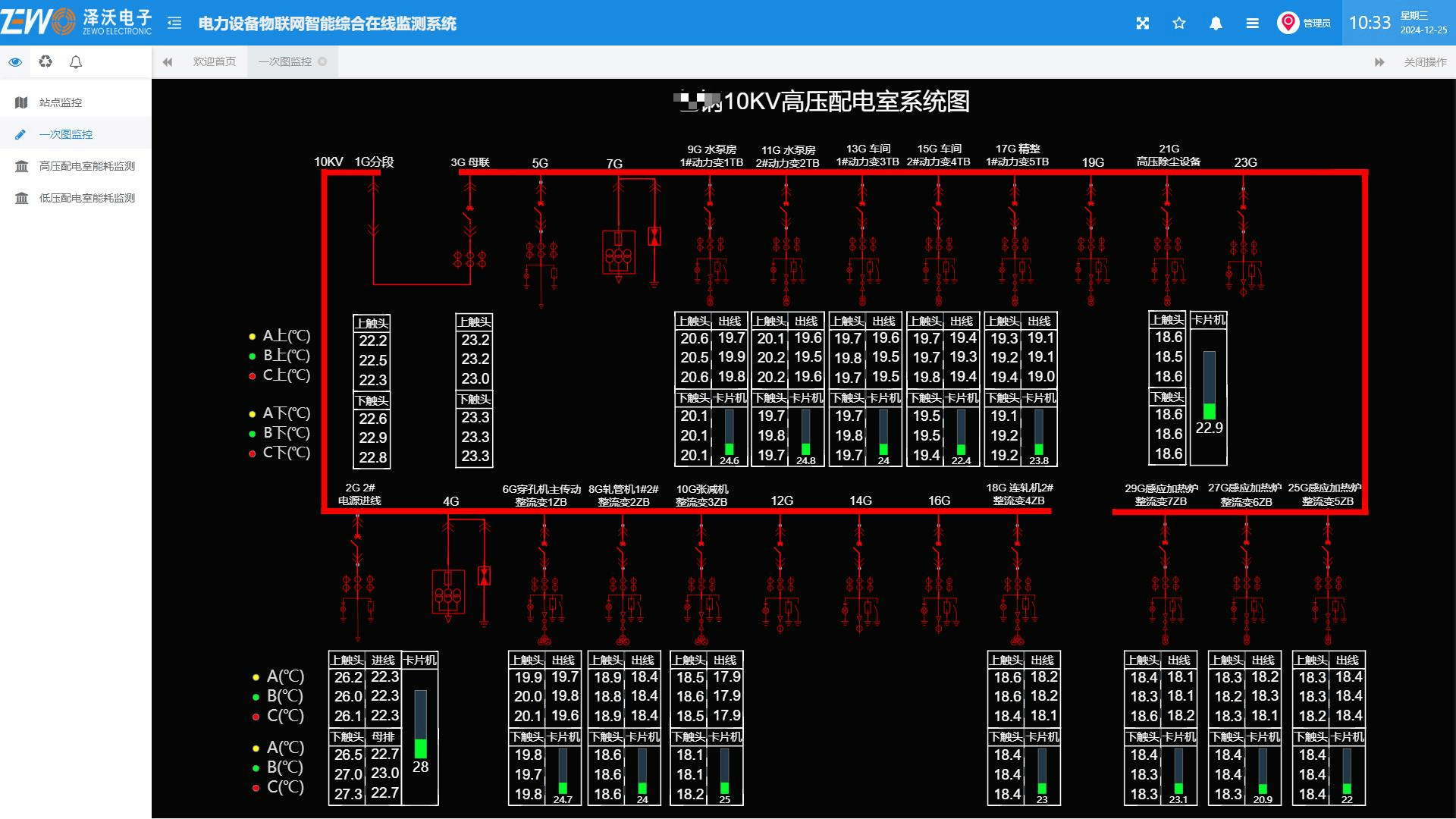Click the alarm bell icon in sidebar top
The image size is (1456, 819).
[x=76, y=62]
